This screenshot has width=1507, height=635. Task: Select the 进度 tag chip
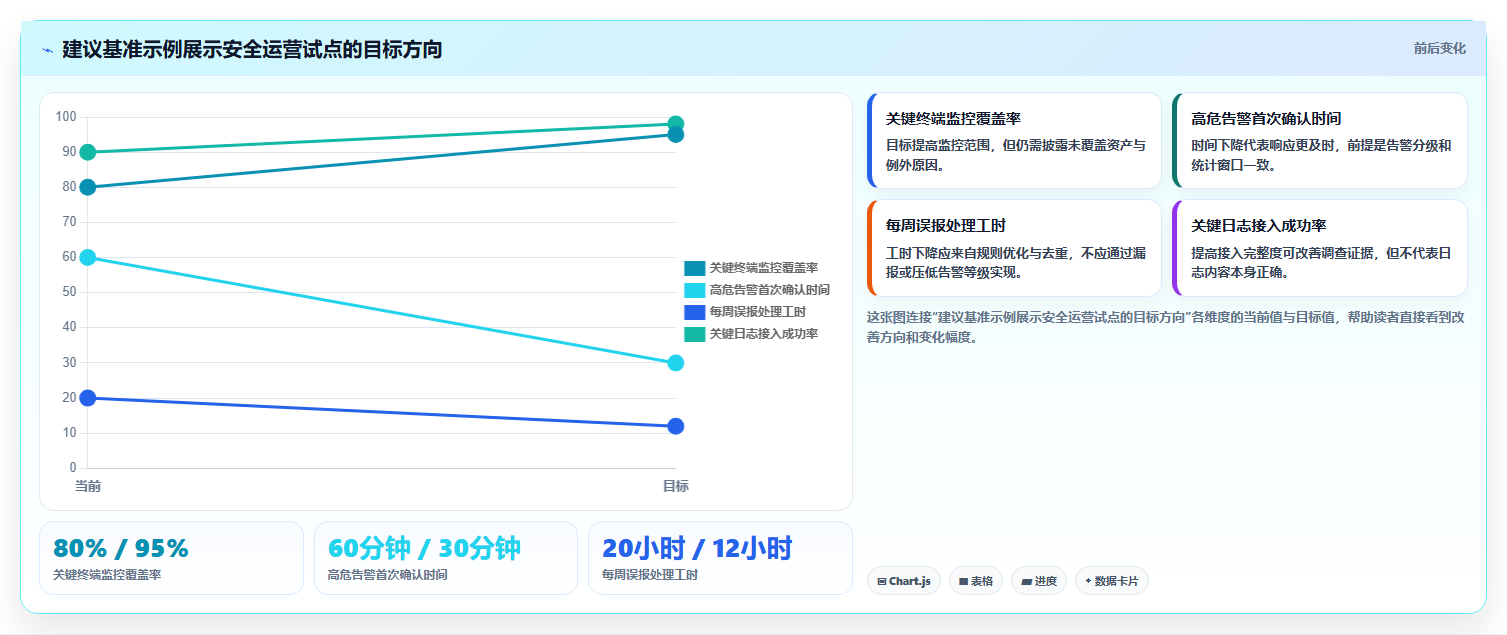pos(1039,581)
